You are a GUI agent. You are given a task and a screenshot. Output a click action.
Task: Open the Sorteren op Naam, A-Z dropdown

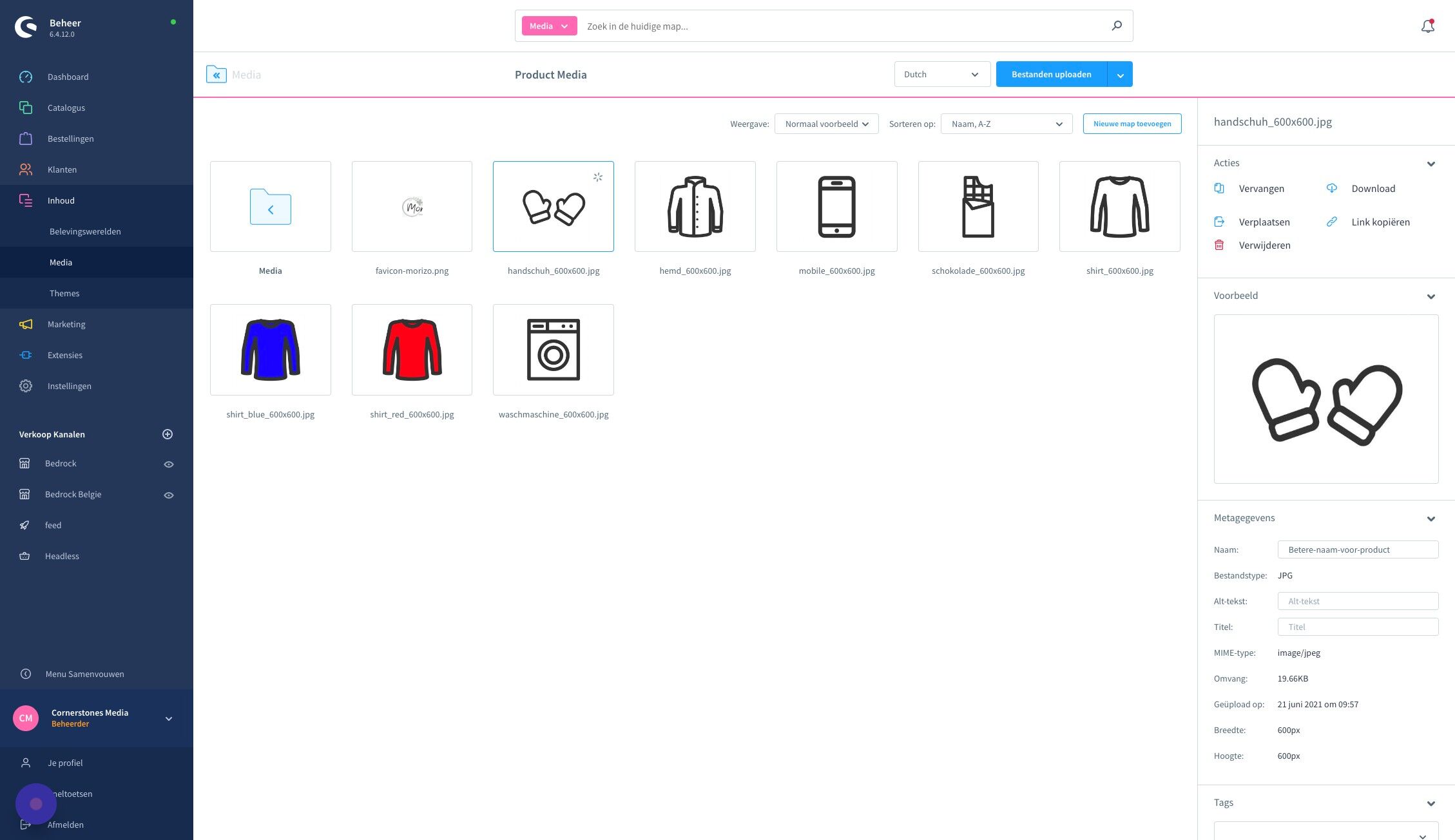pyautogui.click(x=1007, y=124)
